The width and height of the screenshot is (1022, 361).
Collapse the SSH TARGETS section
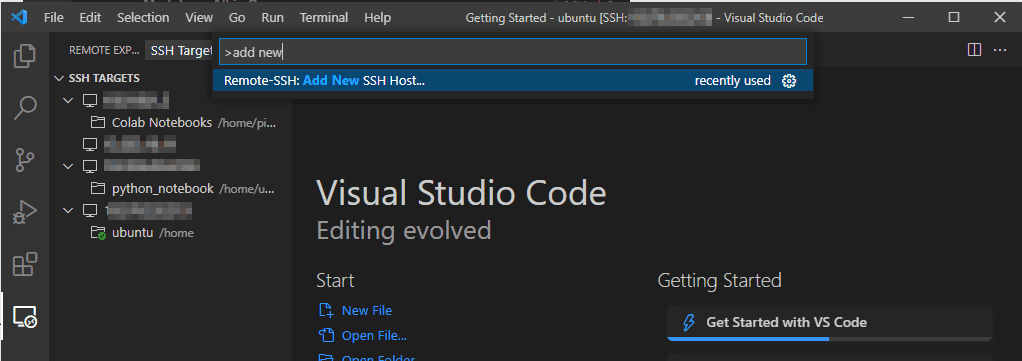tap(60, 78)
